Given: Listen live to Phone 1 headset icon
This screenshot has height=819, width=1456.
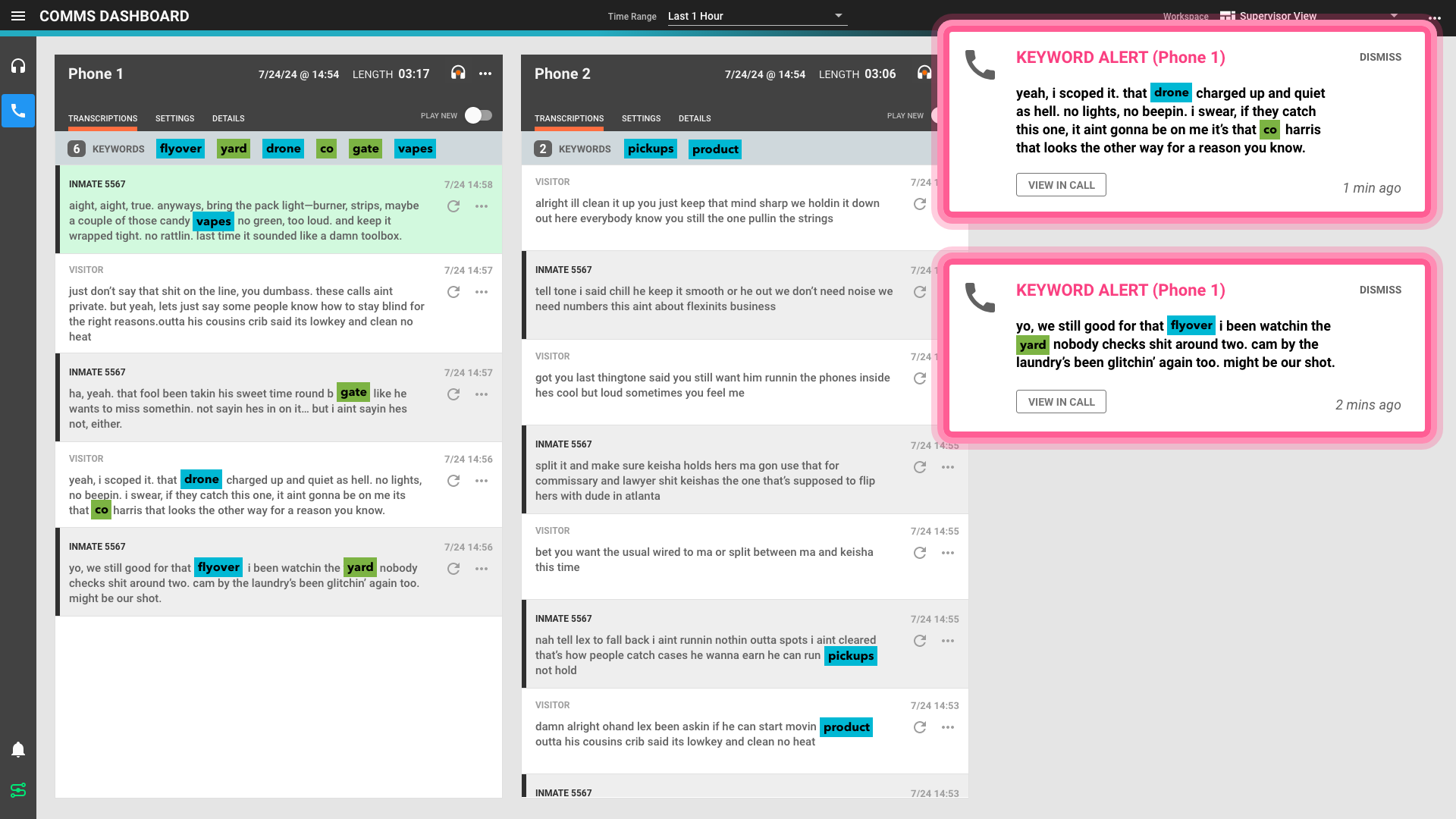Looking at the screenshot, I should (458, 73).
